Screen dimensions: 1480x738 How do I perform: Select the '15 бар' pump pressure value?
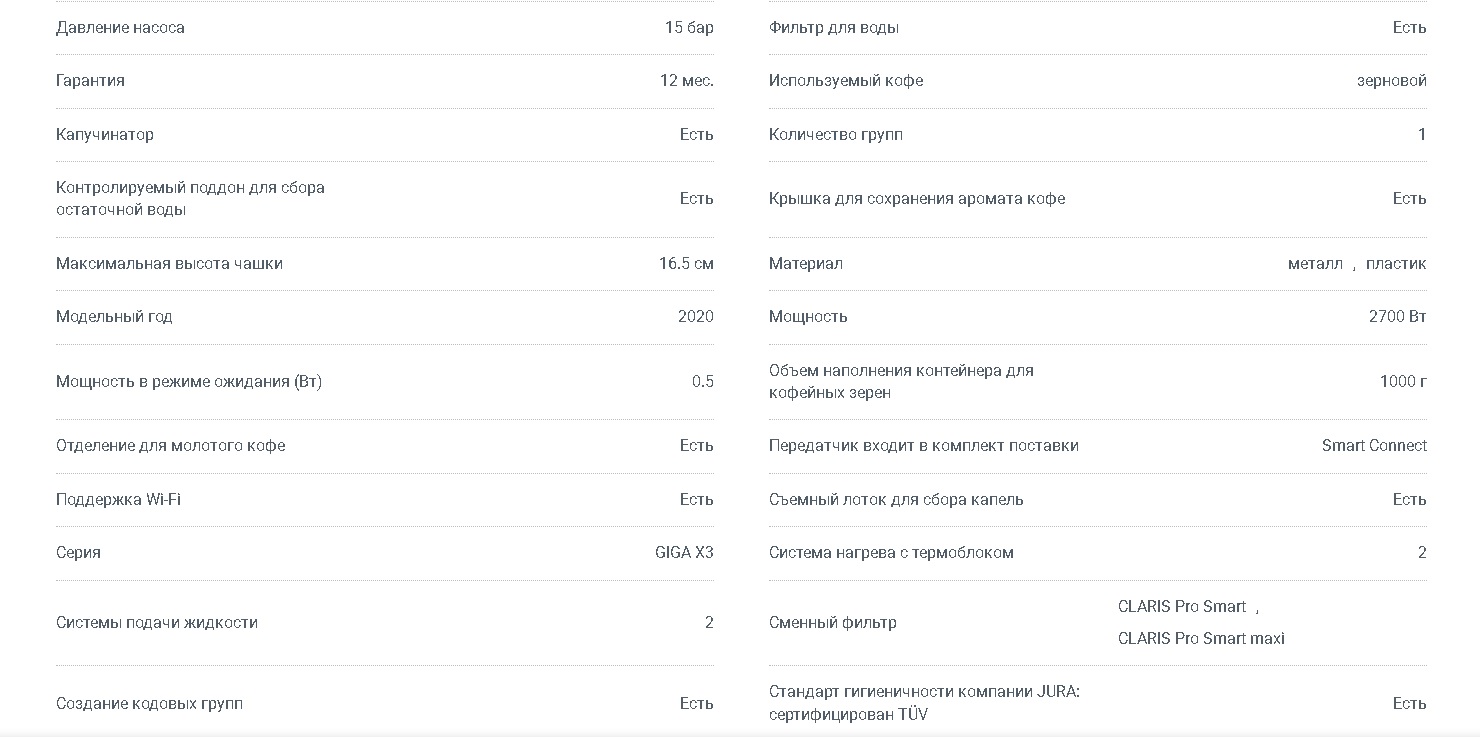tap(689, 28)
